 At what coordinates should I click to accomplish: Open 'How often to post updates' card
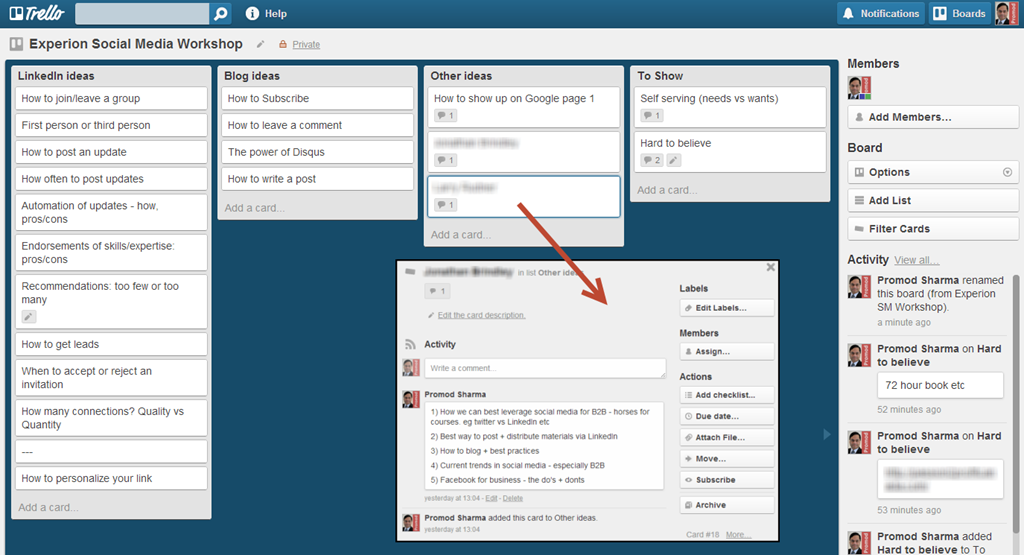tap(111, 179)
